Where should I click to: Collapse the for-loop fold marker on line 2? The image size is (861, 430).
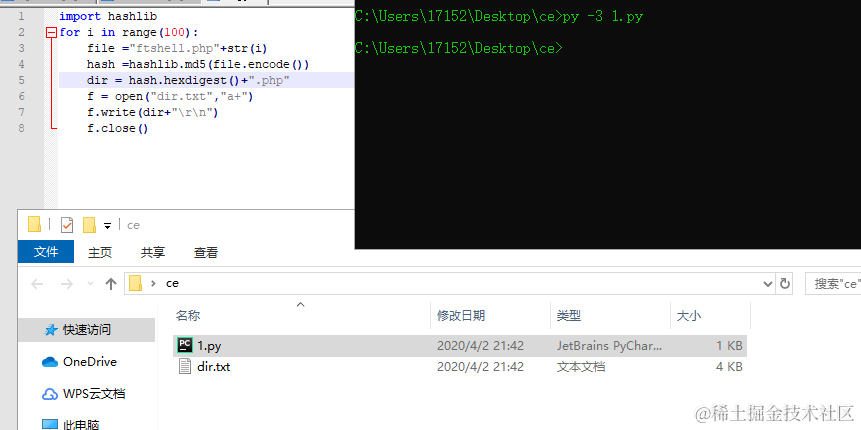point(52,32)
